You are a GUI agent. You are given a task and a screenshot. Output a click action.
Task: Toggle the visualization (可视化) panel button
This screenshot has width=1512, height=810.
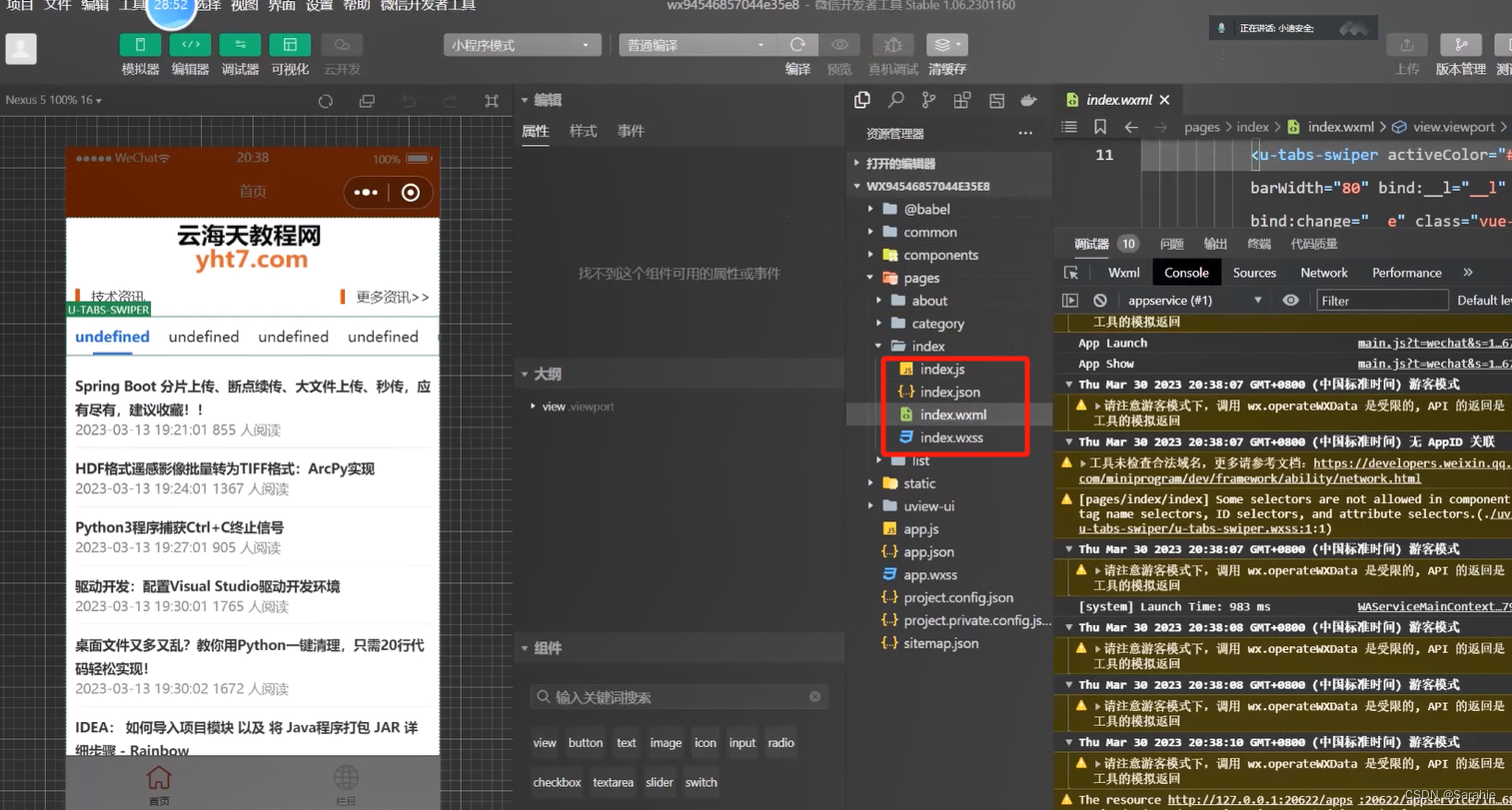290,45
